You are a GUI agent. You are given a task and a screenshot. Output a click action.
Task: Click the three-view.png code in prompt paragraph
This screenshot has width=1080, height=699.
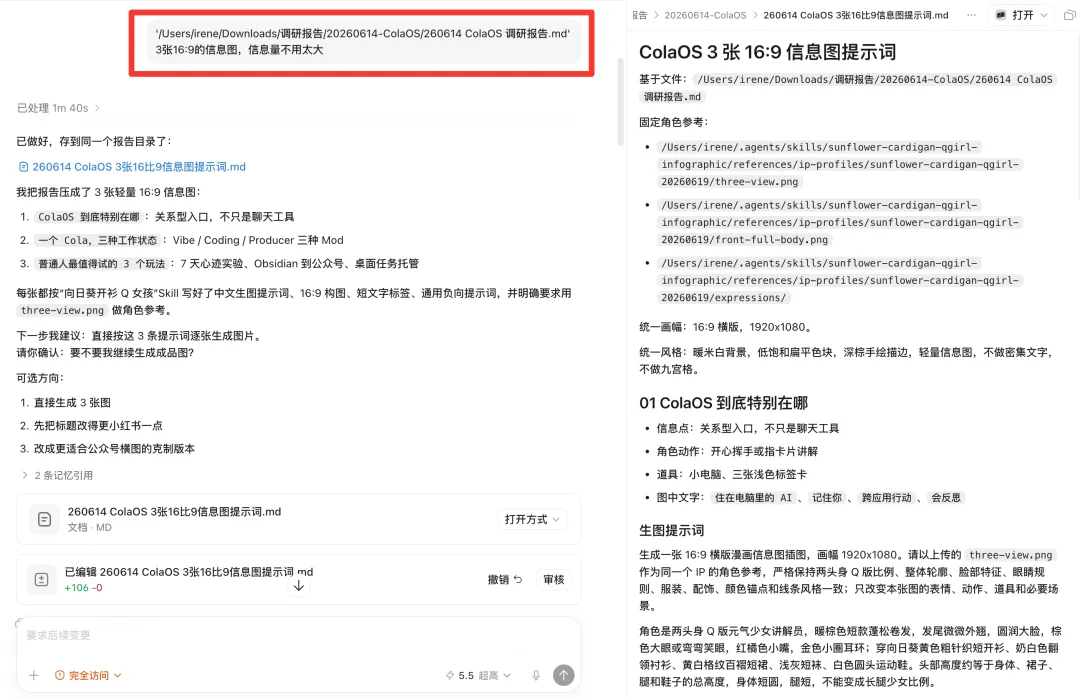point(1010,555)
